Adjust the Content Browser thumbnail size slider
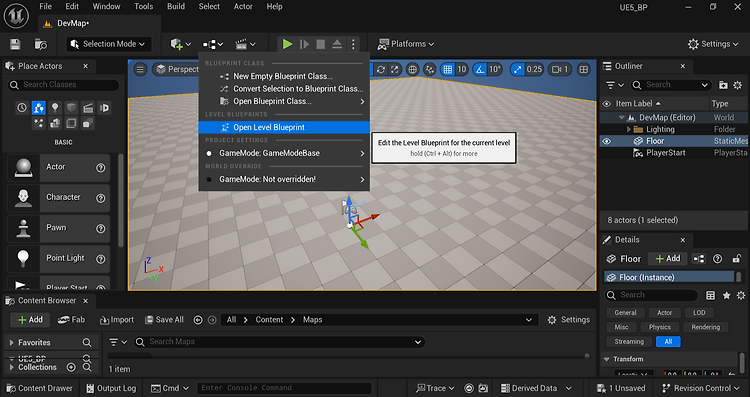This screenshot has width=750, height=397. click(x=587, y=356)
